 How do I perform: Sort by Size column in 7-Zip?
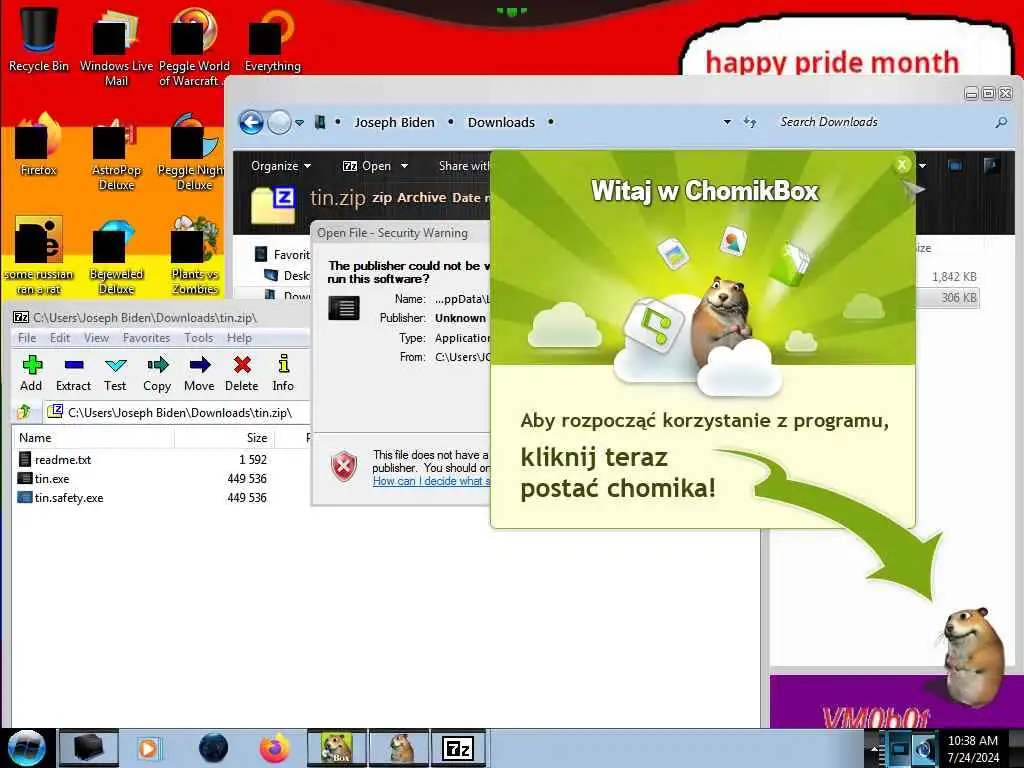(x=225, y=438)
